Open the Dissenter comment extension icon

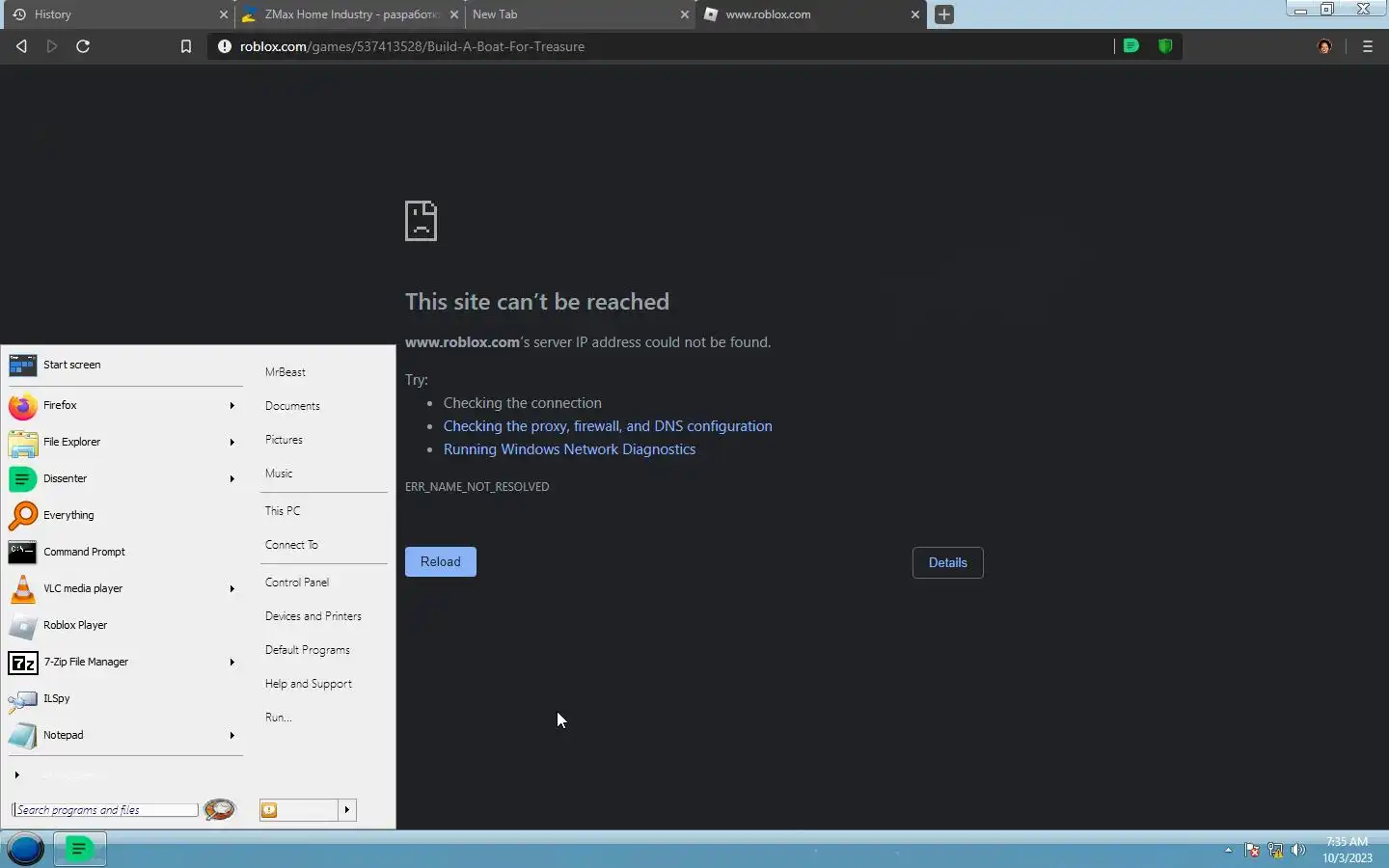coord(1131,45)
